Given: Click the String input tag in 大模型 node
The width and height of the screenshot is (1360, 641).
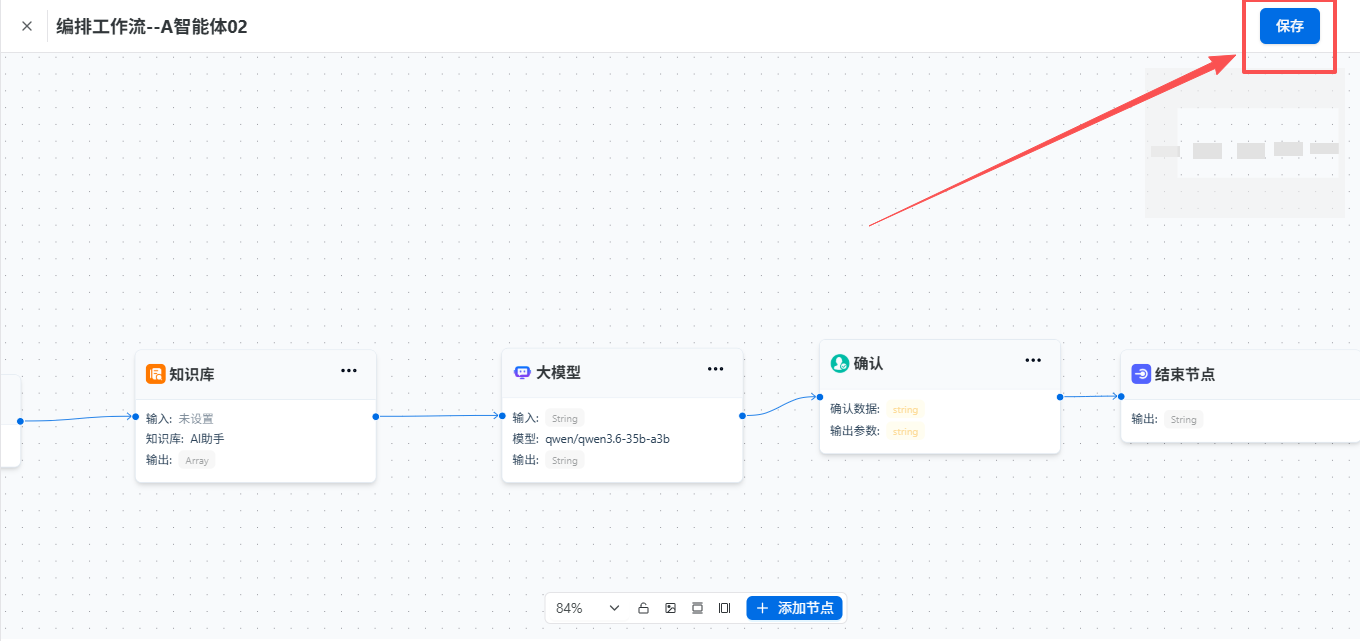Looking at the screenshot, I should click(x=565, y=418).
